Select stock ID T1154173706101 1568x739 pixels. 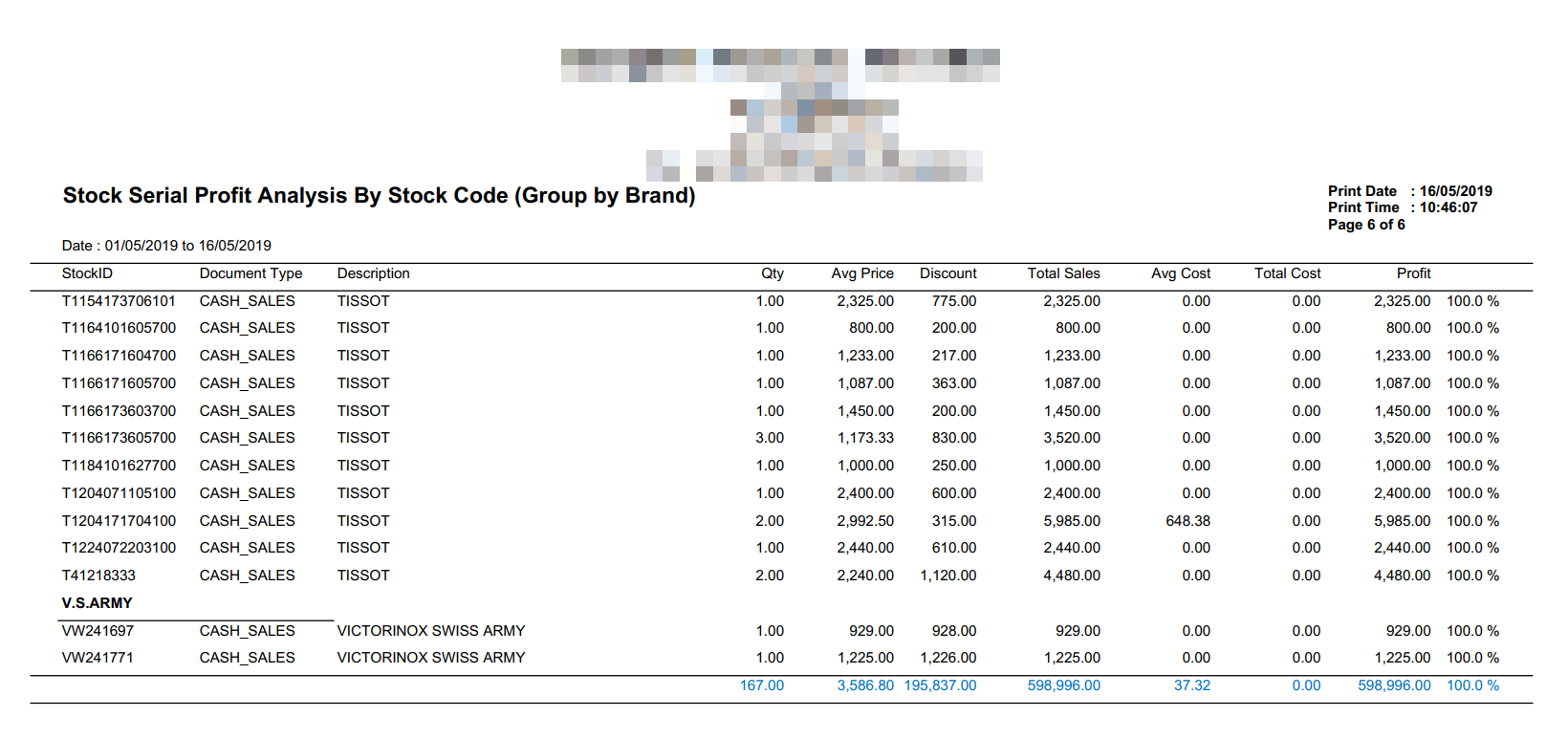pos(120,301)
